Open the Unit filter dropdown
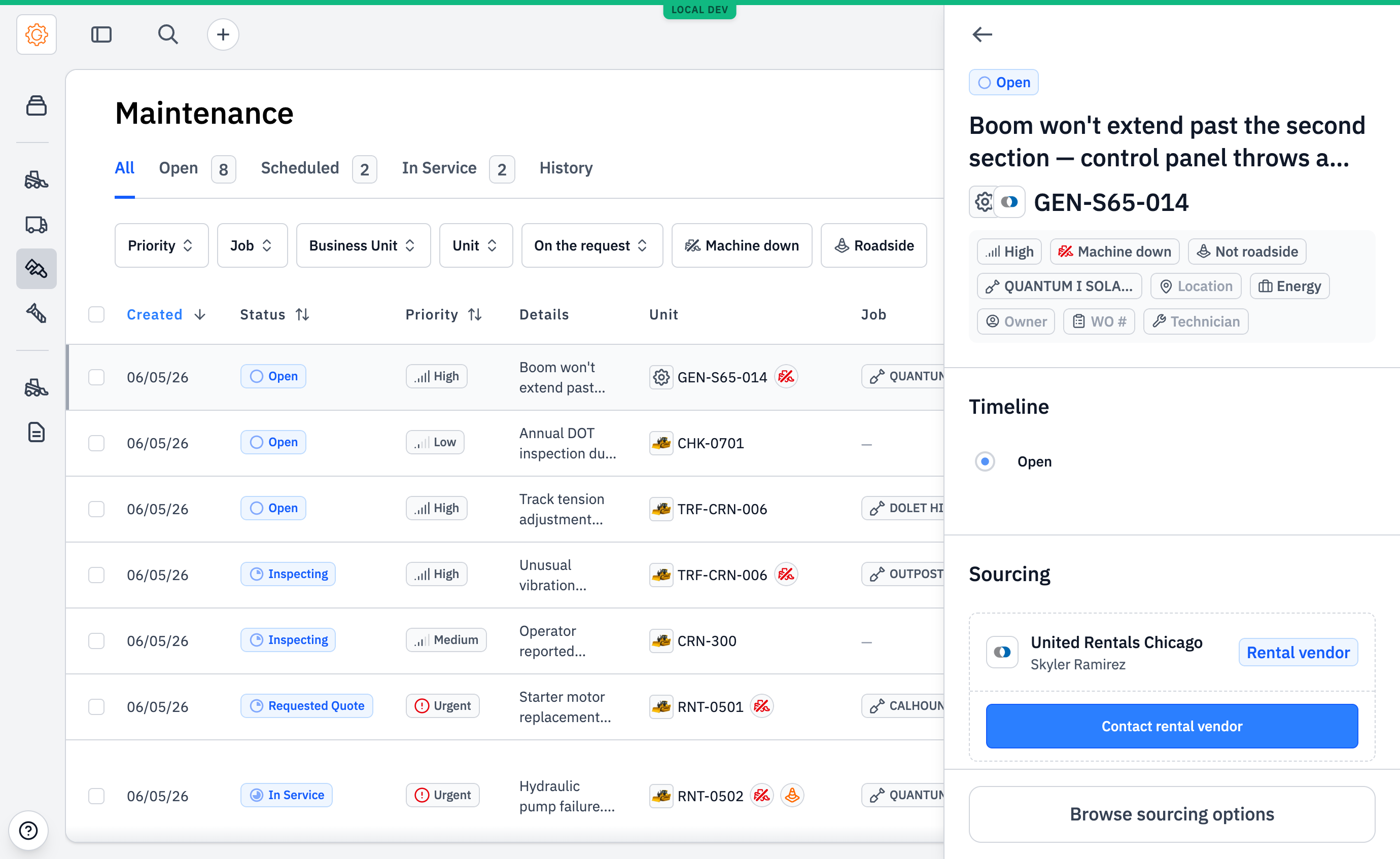Screen dimensions: 1400x859 [x=476, y=245]
